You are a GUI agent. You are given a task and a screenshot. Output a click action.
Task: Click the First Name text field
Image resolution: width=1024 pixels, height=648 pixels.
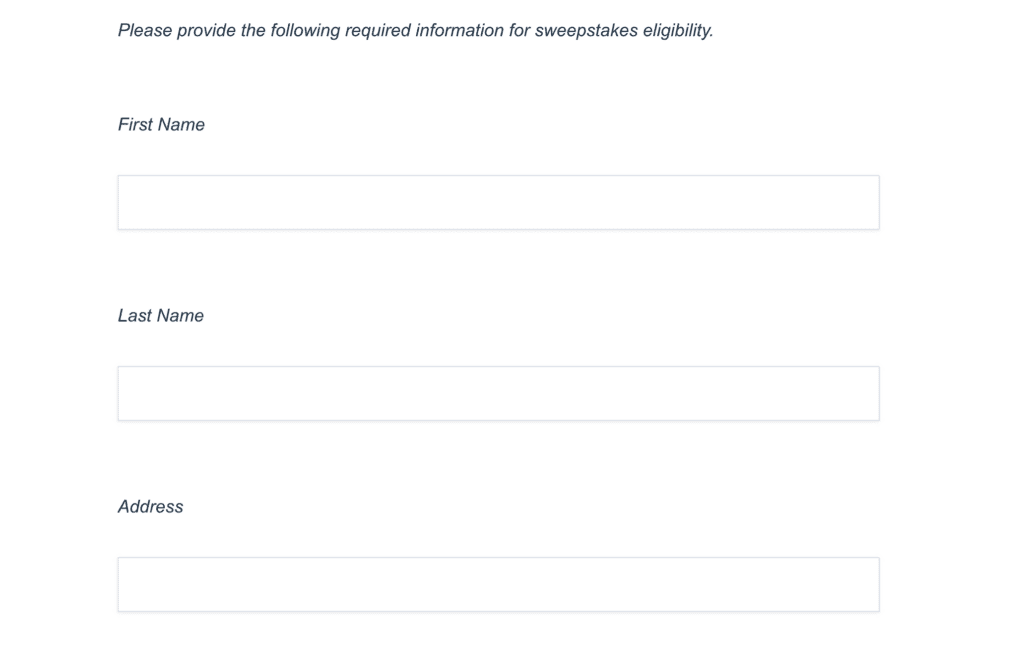coord(498,202)
